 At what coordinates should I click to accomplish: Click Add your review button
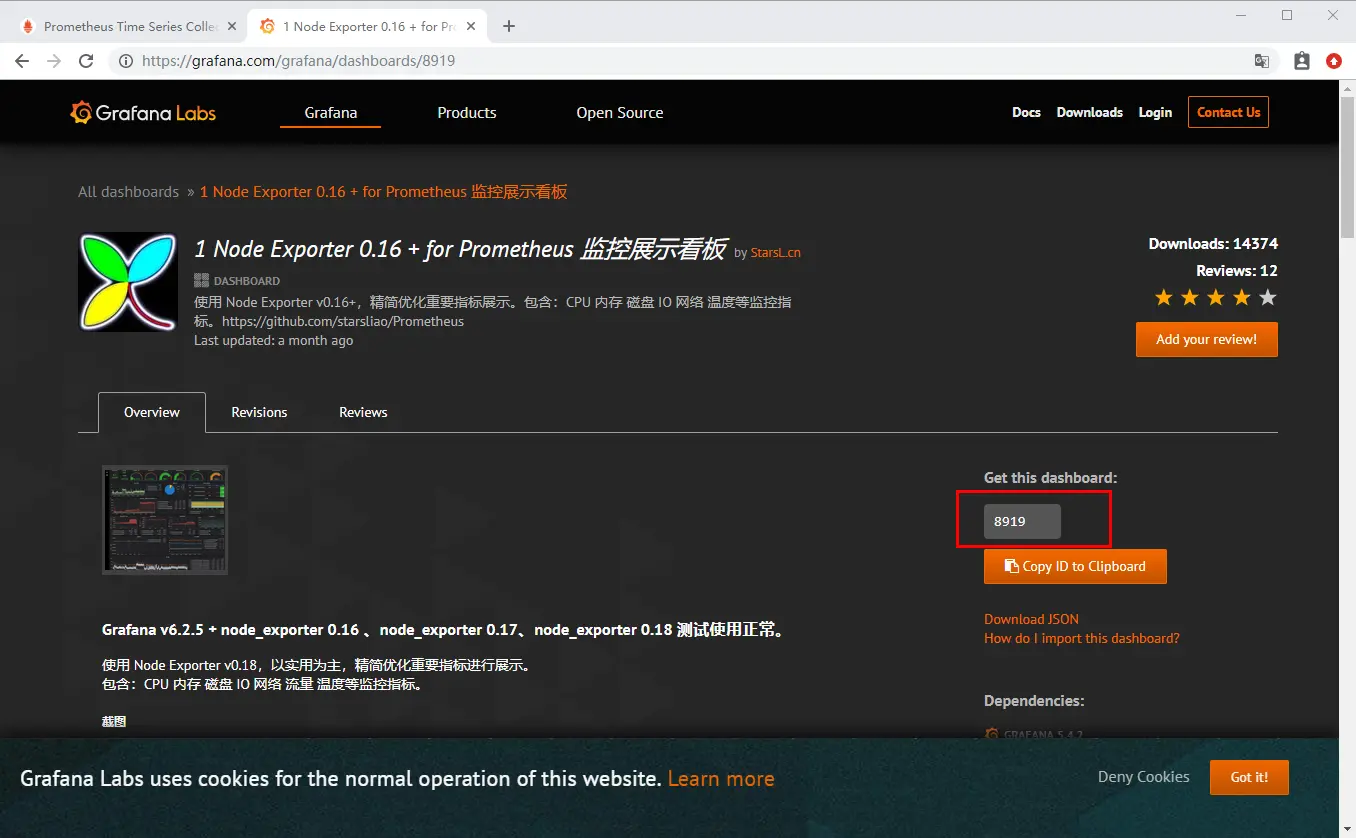click(x=1206, y=339)
